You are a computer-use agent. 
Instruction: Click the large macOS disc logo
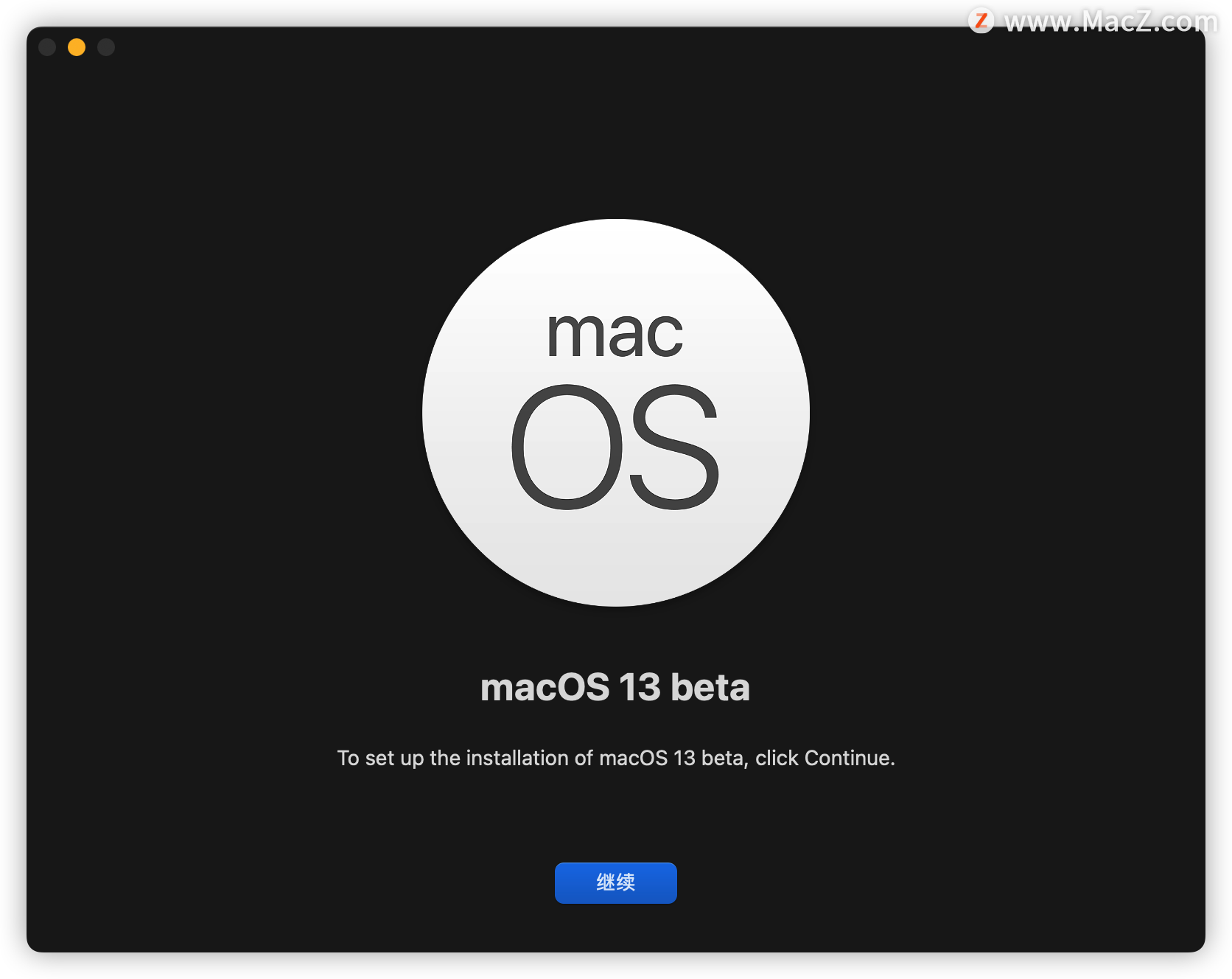pyautogui.click(x=616, y=413)
